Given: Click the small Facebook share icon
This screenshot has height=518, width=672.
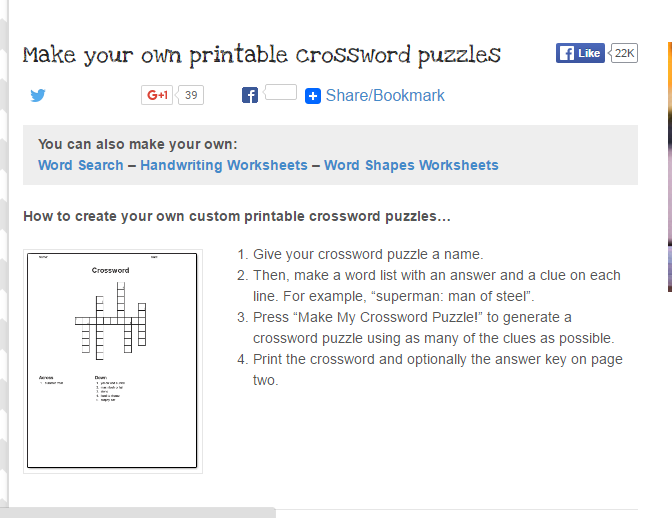Looking at the screenshot, I should pos(250,96).
